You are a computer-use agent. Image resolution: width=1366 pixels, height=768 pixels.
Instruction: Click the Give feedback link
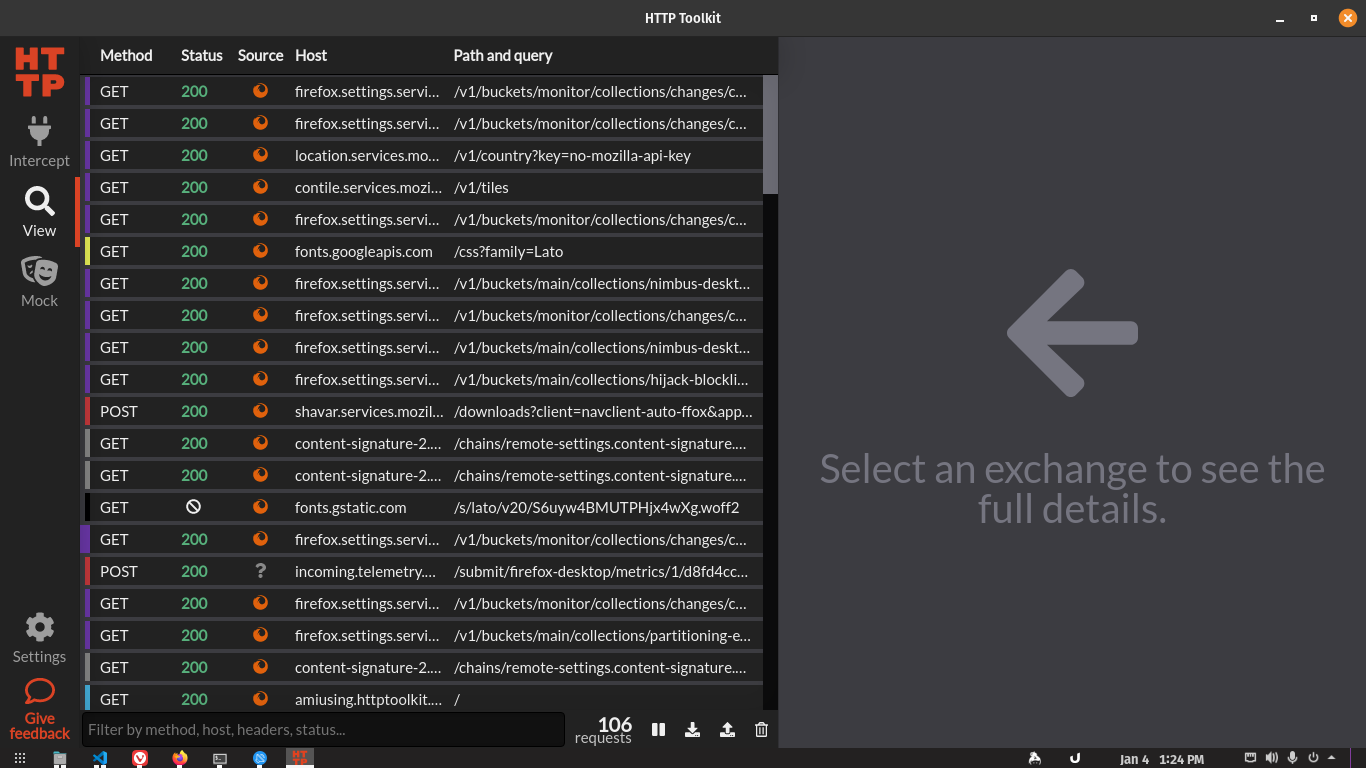point(39,708)
